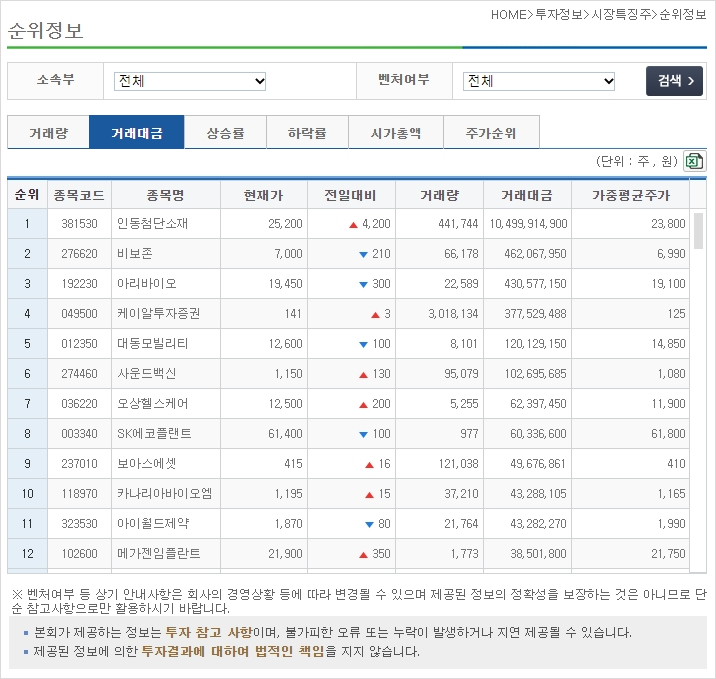716x679 pixels.
Task: Click the 종목명 column header
Action: [165, 195]
